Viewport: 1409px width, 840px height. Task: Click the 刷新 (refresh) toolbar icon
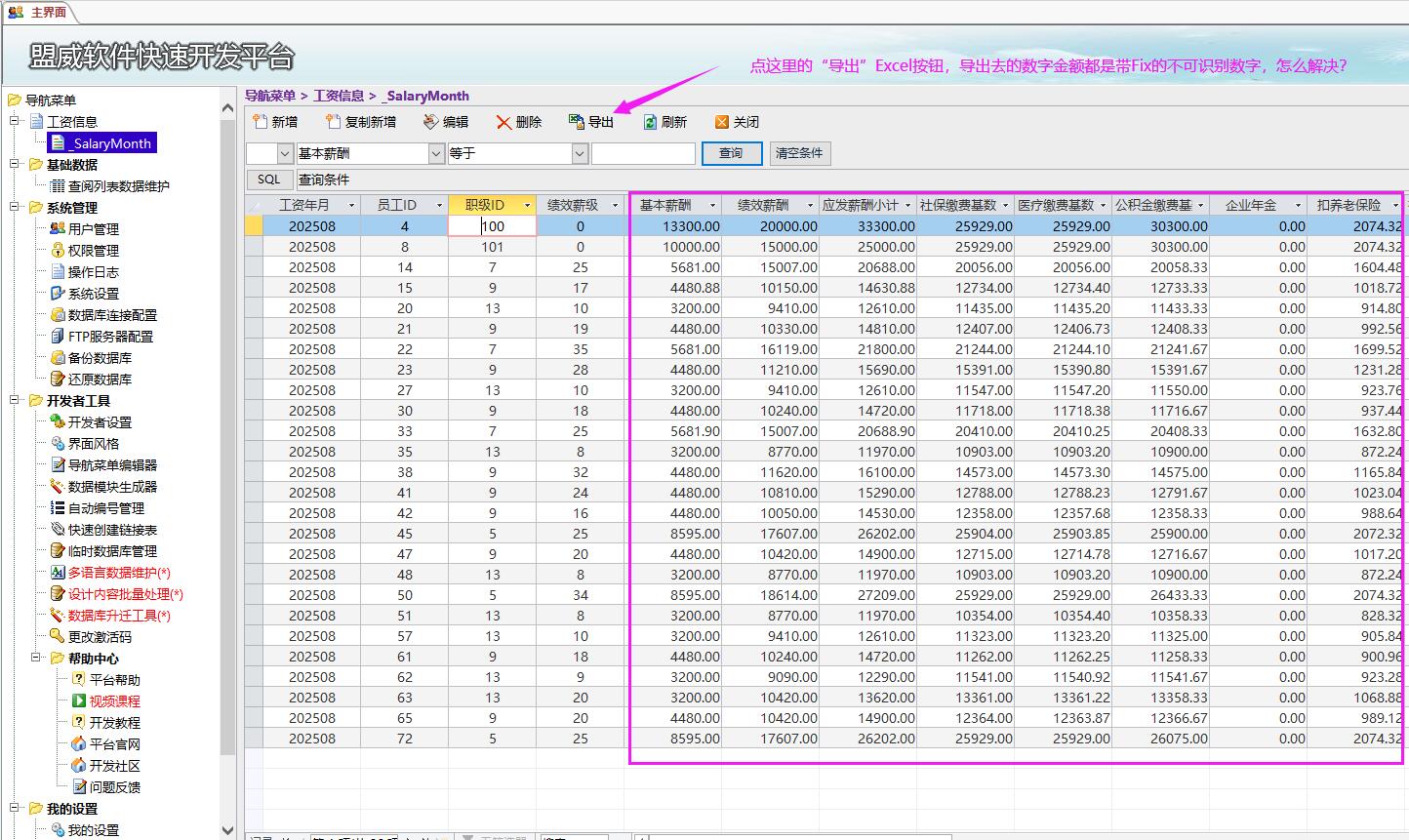650,122
